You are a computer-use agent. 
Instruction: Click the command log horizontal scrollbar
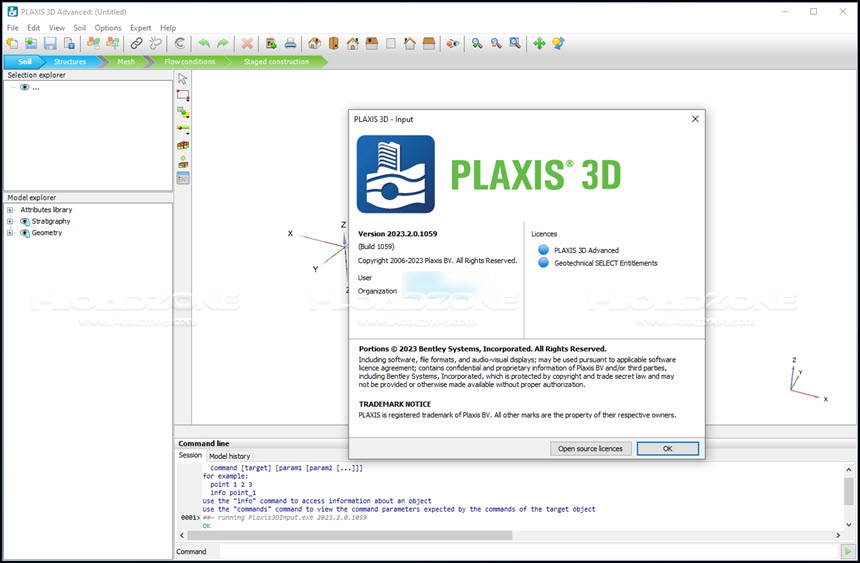tap(350, 535)
